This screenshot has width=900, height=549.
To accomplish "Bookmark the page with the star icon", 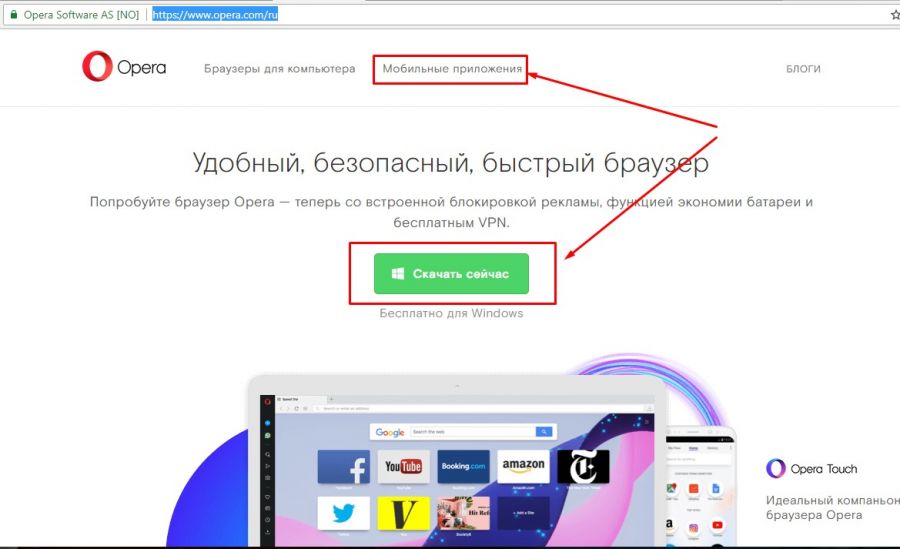I will (x=895, y=15).
